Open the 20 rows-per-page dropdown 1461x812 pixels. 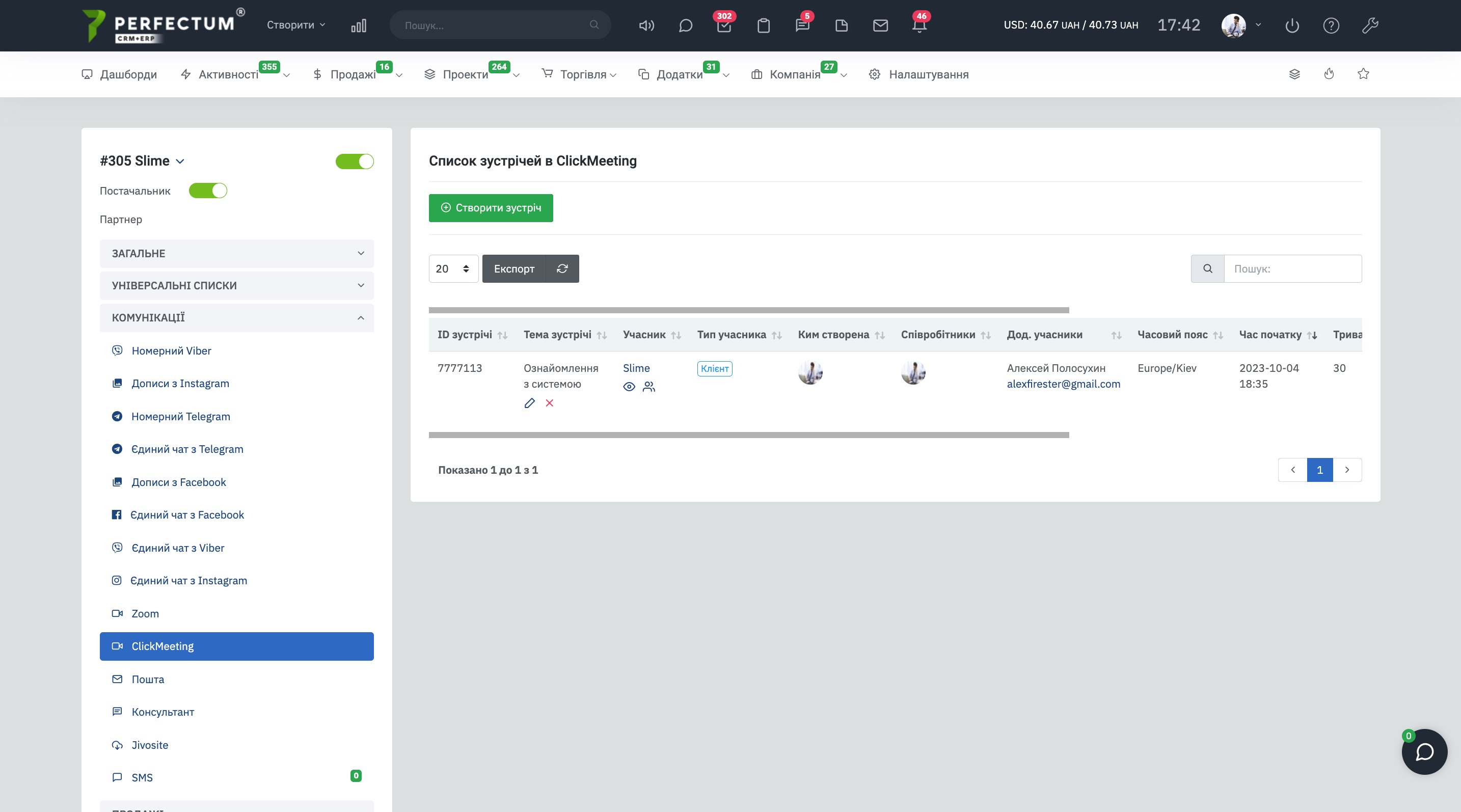[x=453, y=269]
